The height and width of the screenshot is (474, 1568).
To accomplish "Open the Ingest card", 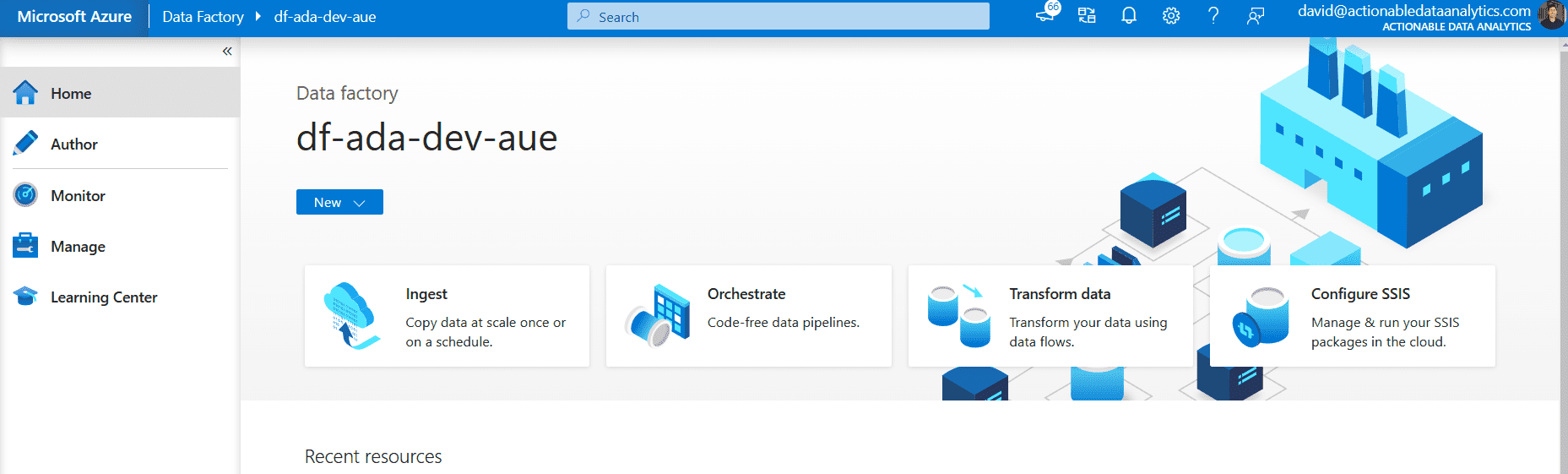I will click(x=447, y=316).
